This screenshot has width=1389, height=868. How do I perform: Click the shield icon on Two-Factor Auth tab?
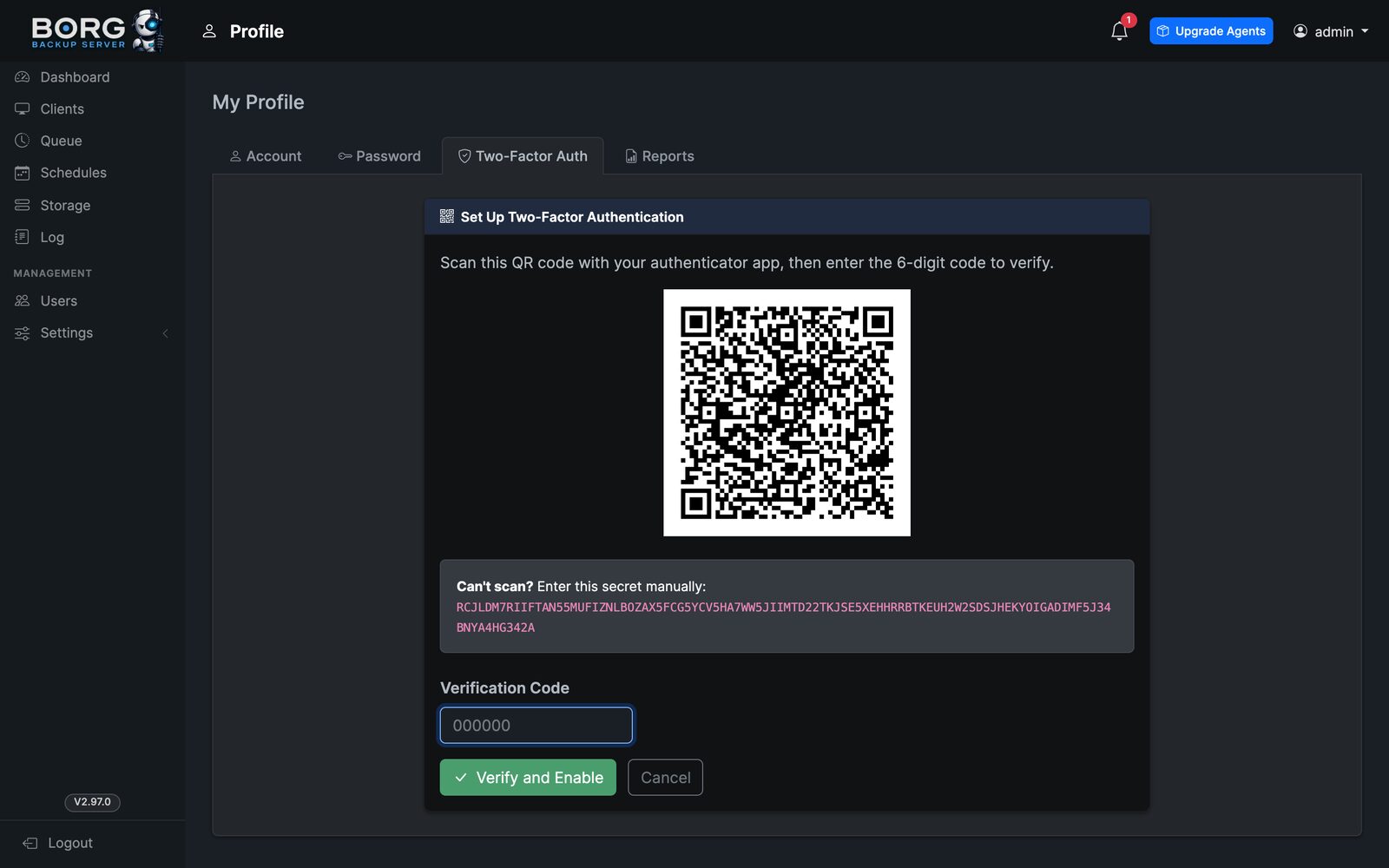click(464, 156)
